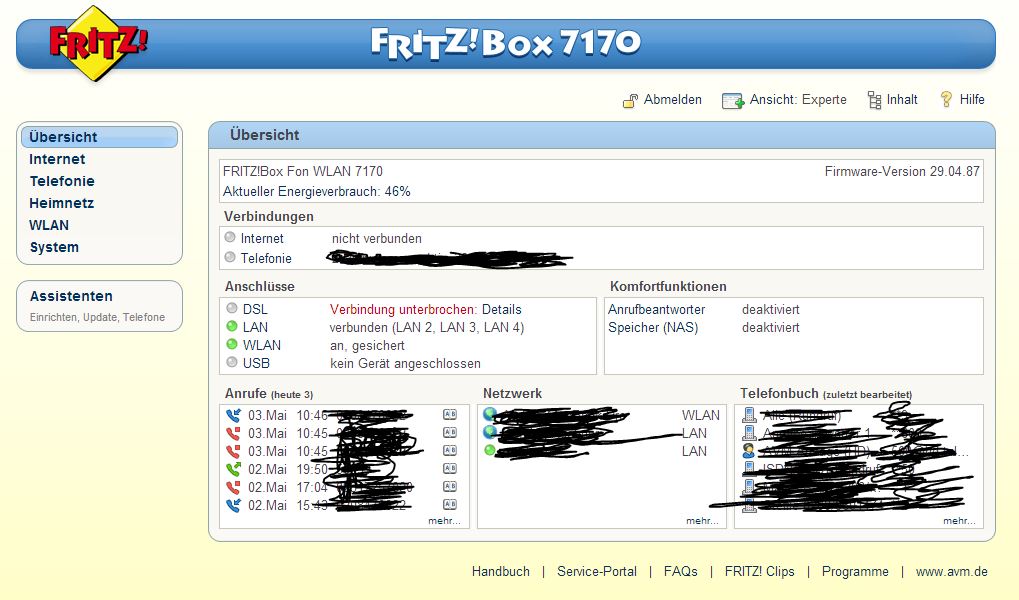Viewport: 1019px width, 600px height.
Task: Click mehr... under Telefonbuch list
Action: pos(959,521)
